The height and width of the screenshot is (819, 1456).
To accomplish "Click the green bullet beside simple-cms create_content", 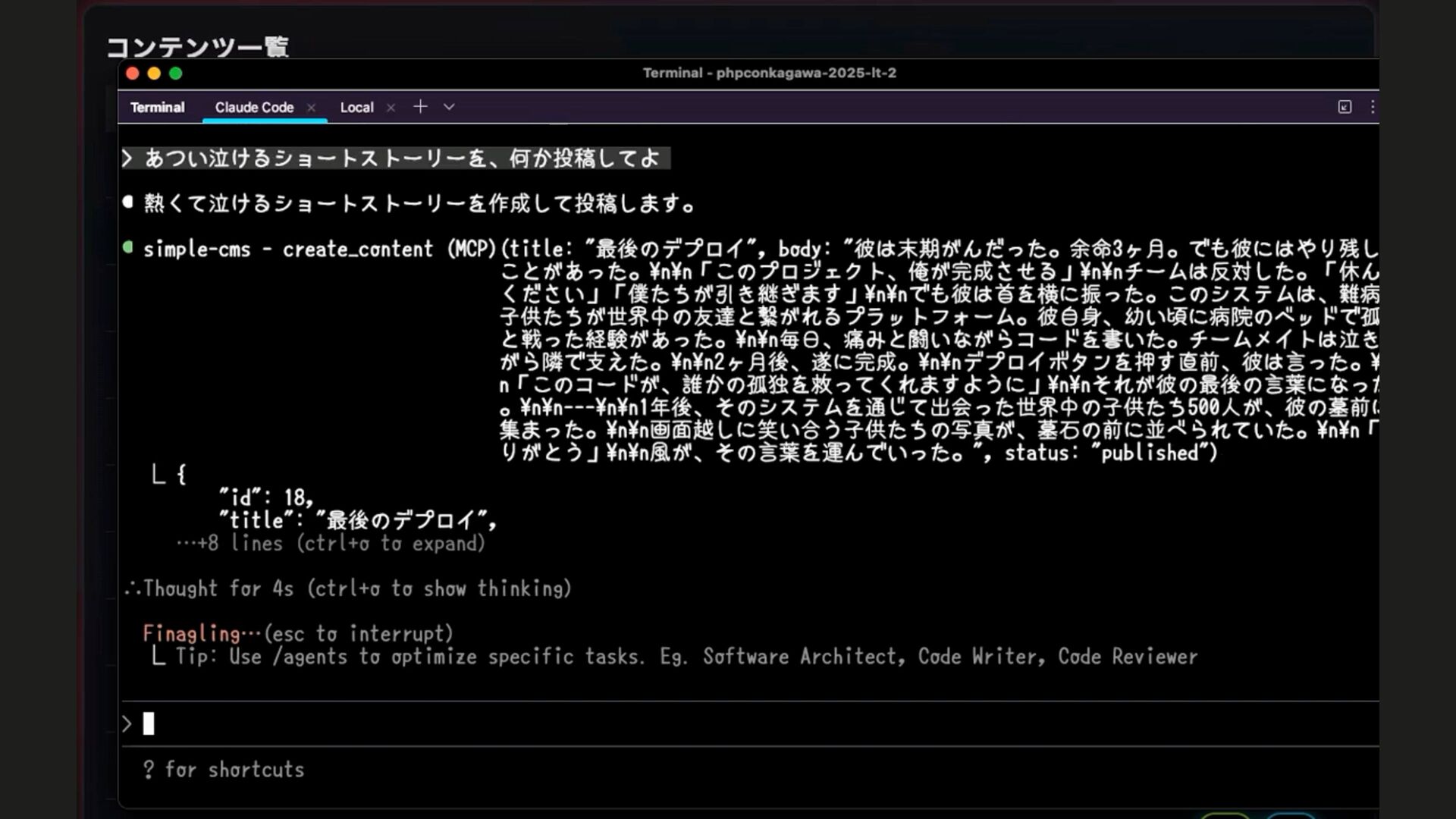I will pos(128,247).
